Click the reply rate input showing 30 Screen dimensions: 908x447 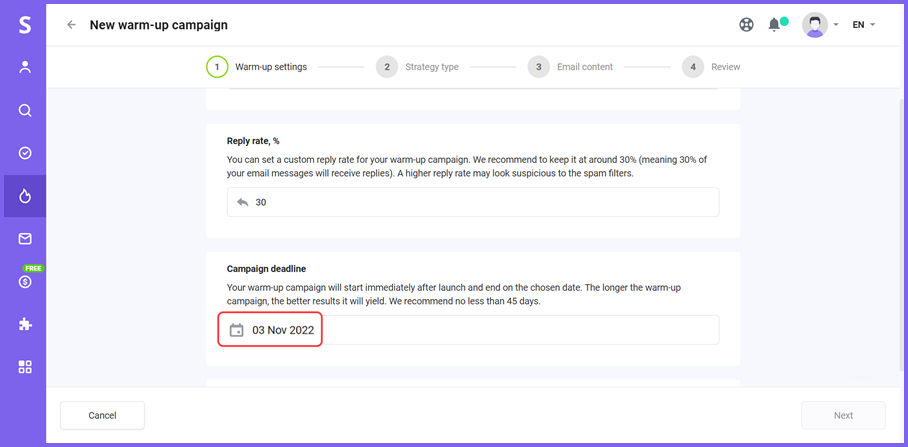(473, 202)
